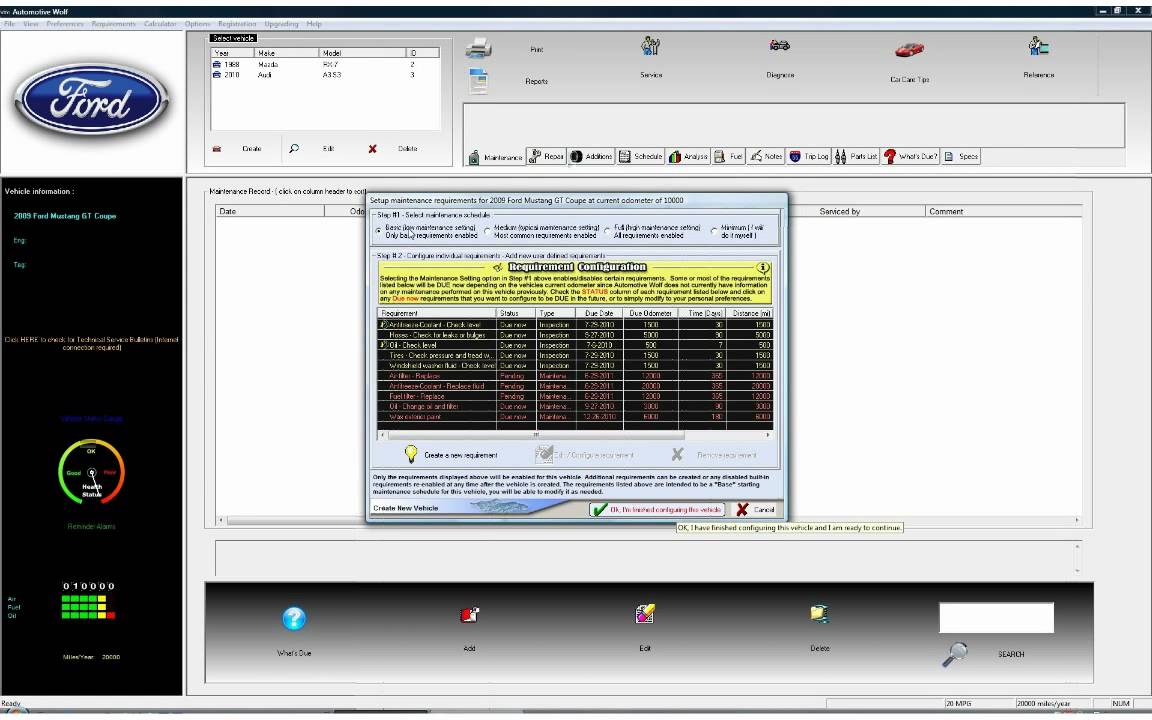
Task: Switch to the Additions tab
Action: tap(591, 156)
